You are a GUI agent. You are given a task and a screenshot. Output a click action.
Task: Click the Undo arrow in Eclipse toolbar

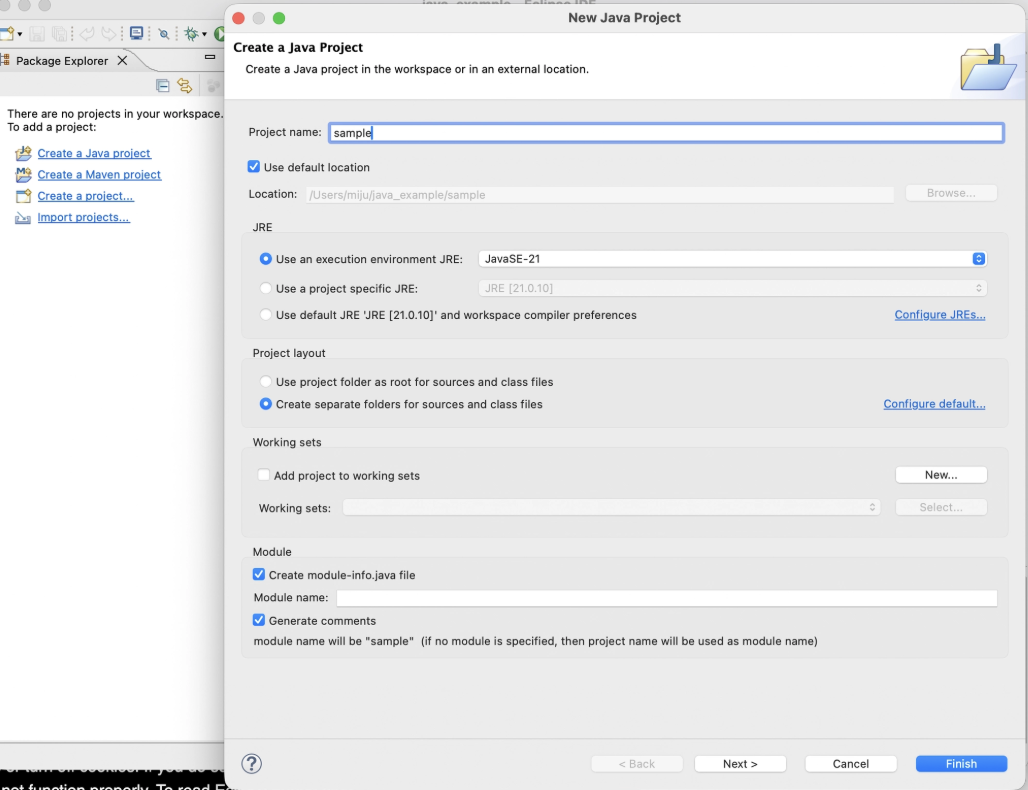(x=87, y=33)
